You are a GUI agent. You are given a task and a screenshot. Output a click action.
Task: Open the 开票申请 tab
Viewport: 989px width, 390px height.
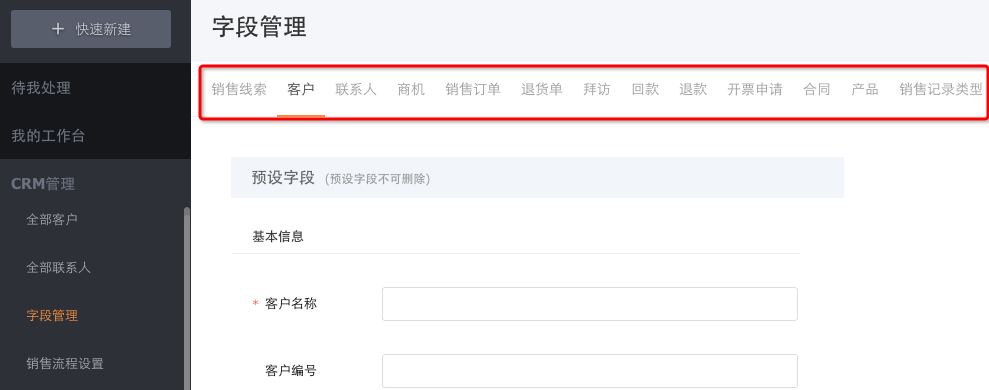[754, 90]
